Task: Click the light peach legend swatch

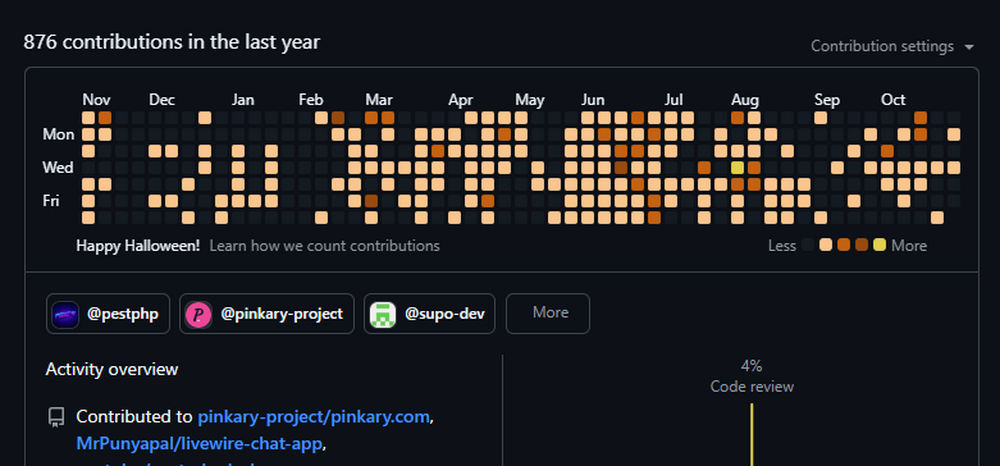Action: coord(826,245)
